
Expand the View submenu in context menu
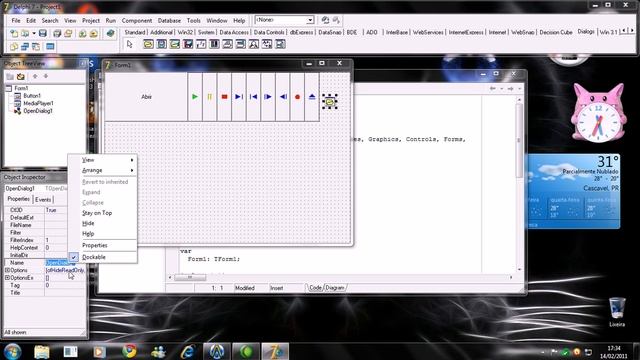tap(102, 160)
